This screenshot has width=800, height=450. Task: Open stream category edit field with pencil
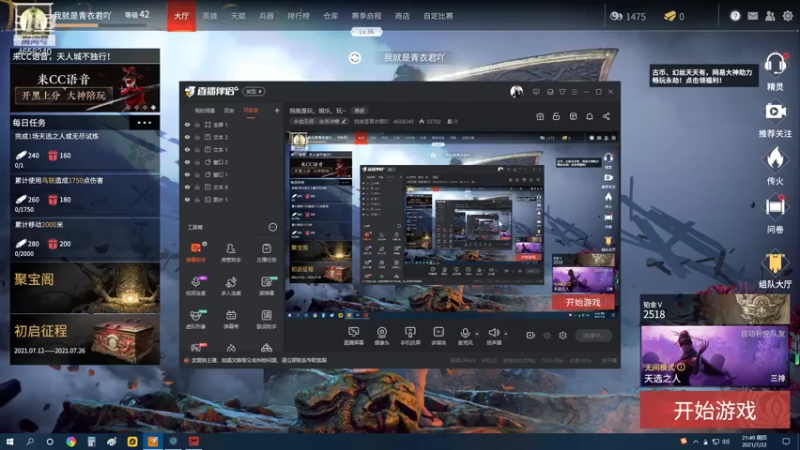click(x=320, y=121)
